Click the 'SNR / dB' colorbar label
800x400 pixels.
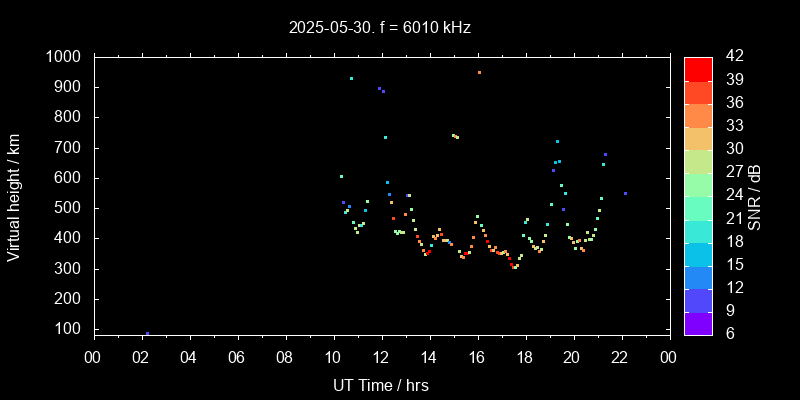(x=755, y=196)
